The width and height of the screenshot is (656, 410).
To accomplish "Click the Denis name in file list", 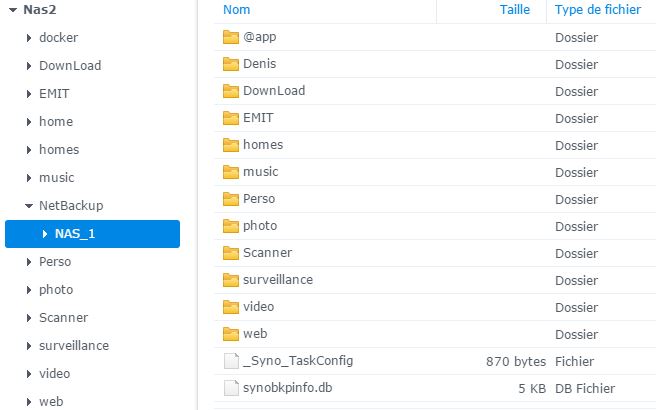I will pyautogui.click(x=259, y=64).
